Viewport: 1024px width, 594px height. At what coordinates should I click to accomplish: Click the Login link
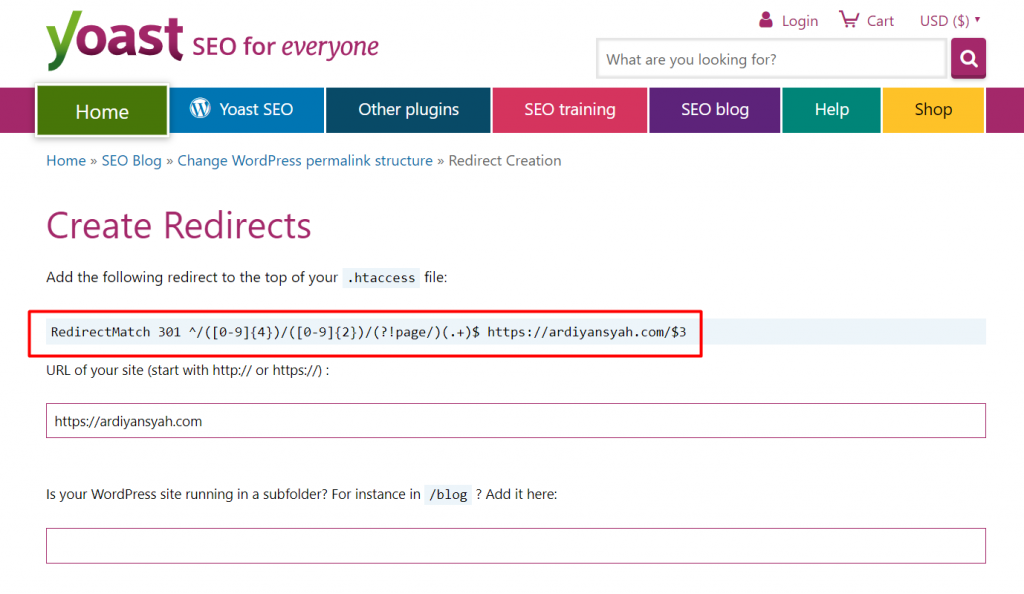coord(800,21)
